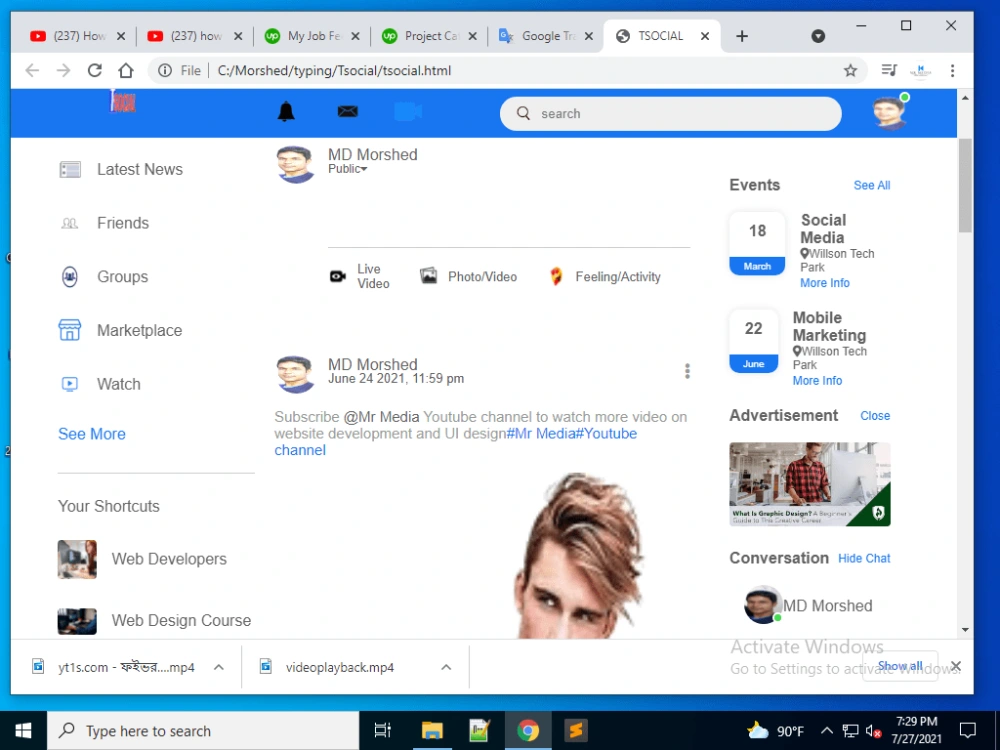
Task: Click the Windows taskbar search box
Action: [x=203, y=730]
